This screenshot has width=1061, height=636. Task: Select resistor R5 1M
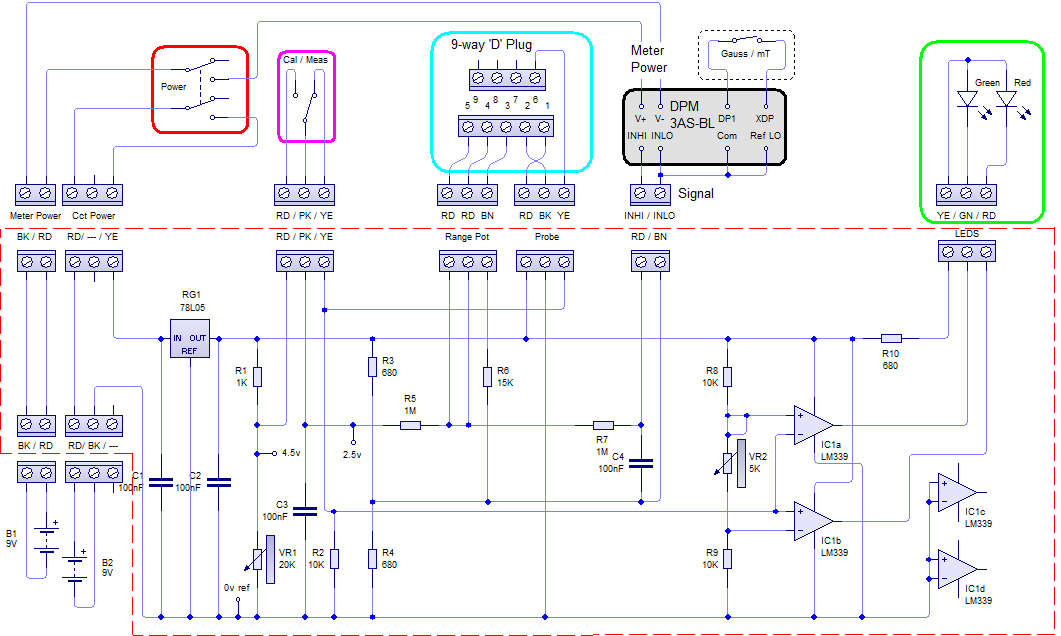point(410,424)
